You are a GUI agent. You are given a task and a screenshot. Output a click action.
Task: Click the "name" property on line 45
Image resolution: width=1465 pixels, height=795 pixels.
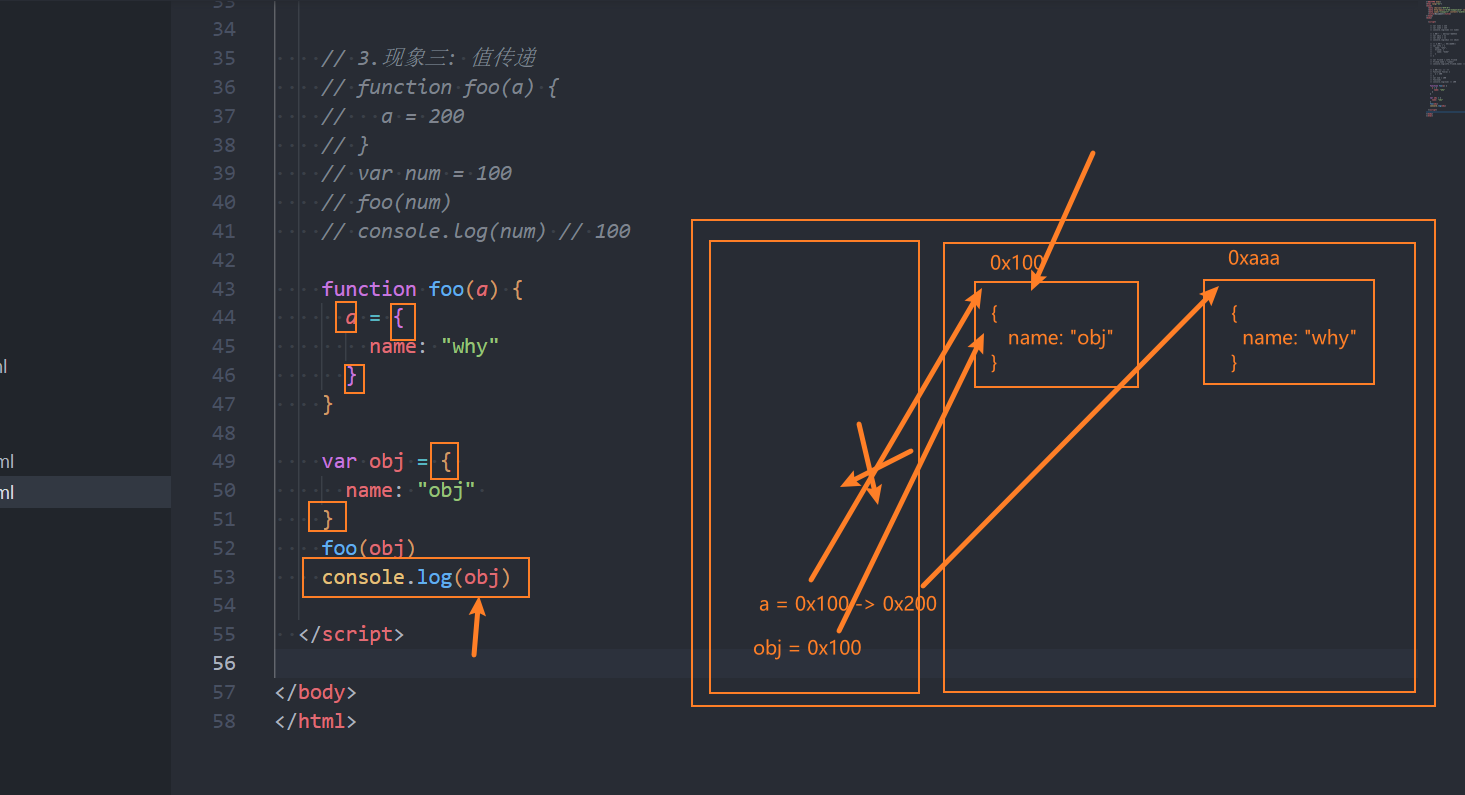tap(393, 346)
